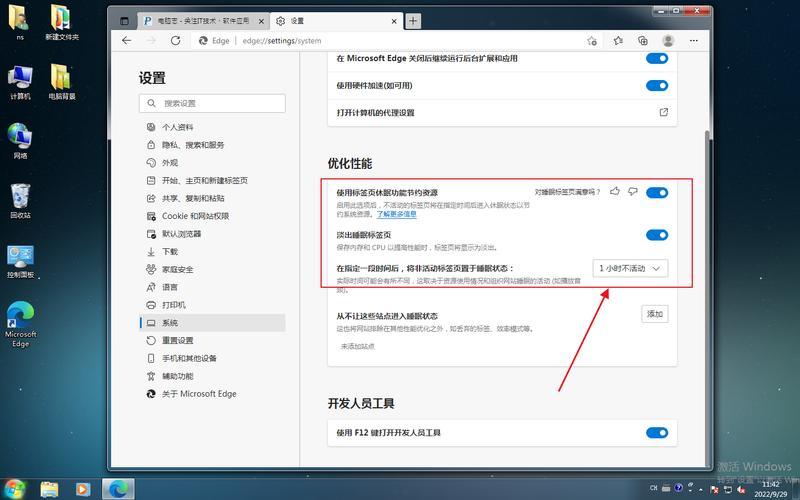Toggle the F12 developer tools switch
This screenshot has height=500, width=800.
tap(656, 433)
